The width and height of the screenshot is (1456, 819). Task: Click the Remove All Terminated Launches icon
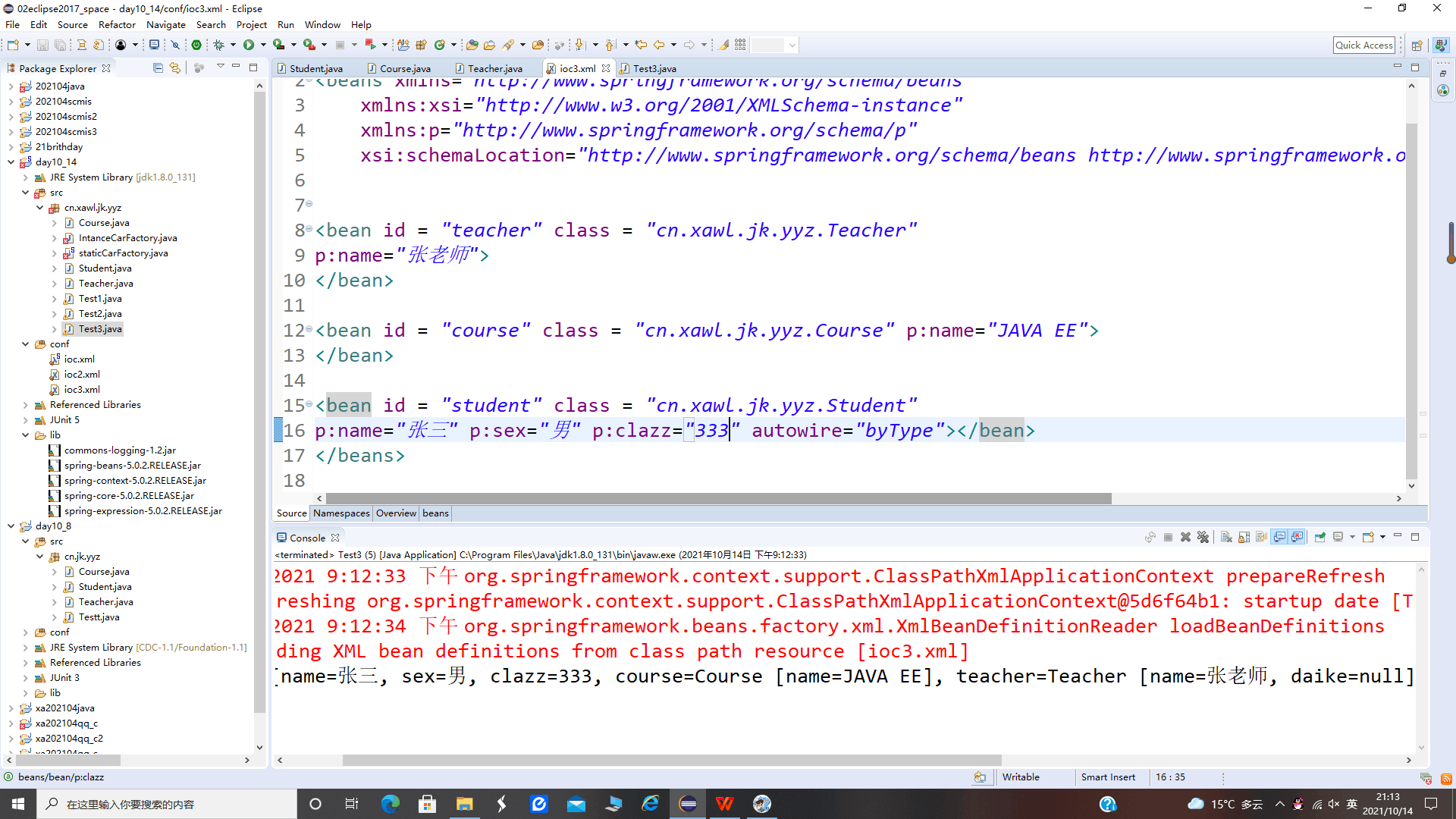pos(1203,537)
